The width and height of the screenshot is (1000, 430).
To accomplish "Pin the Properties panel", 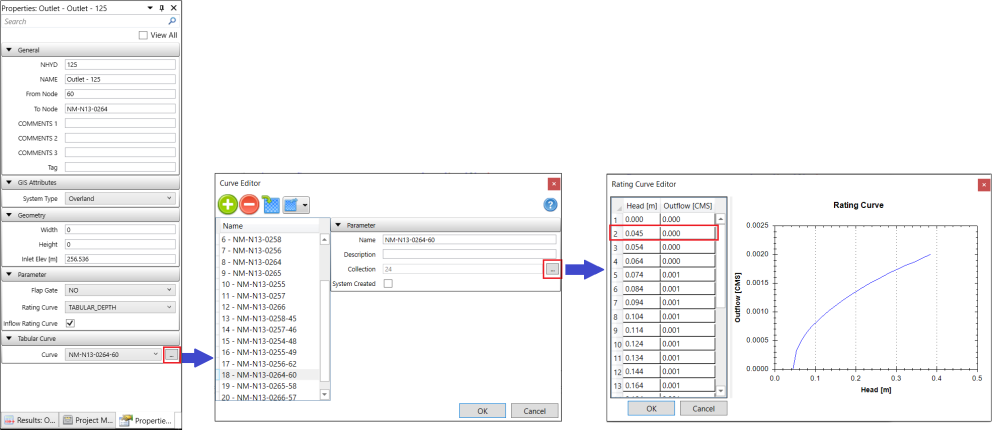I will pyautogui.click(x=161, y=8).
